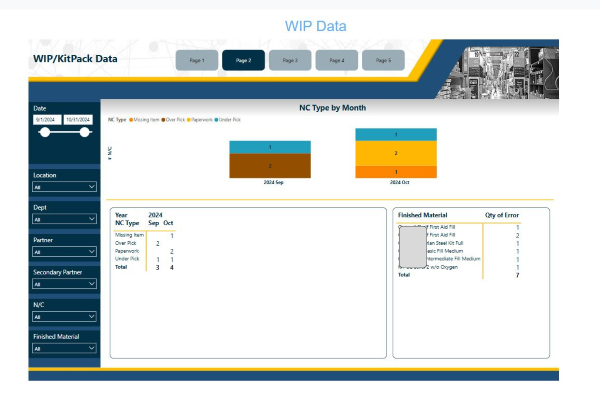Select the Paperwork row in matrix

pos(144,251)
